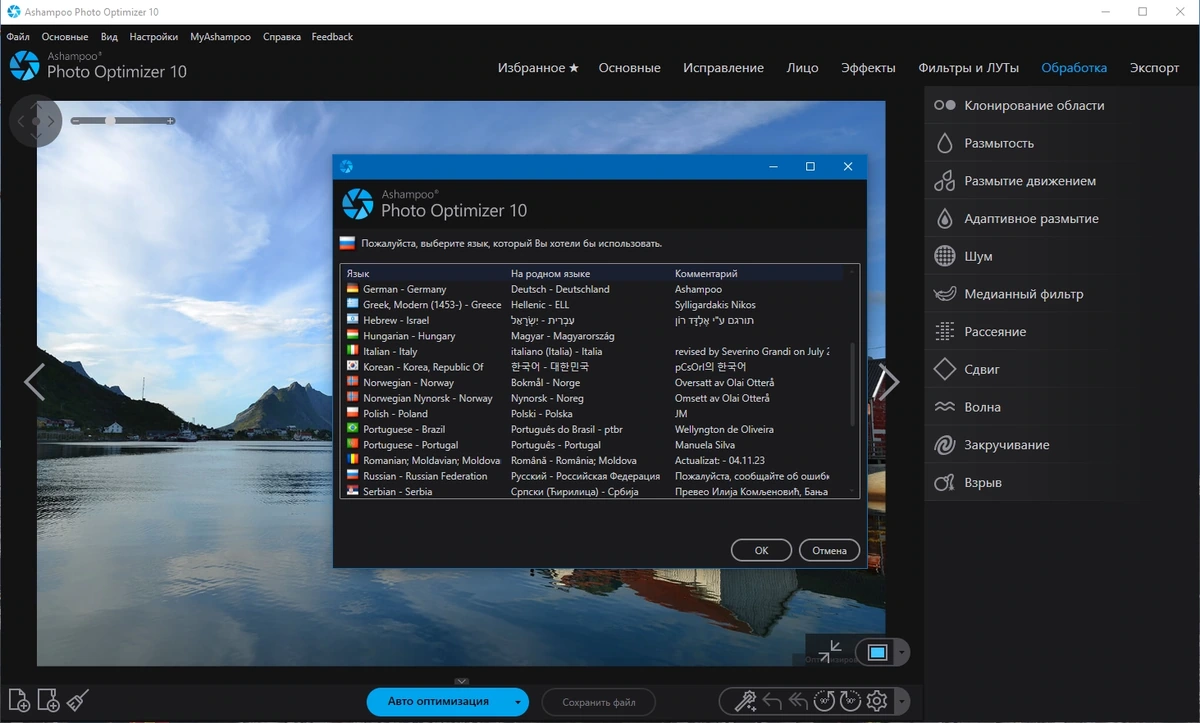1200x723 pixels.
Task: Switch to the Экспорт tab
Action: point(1155,68)
